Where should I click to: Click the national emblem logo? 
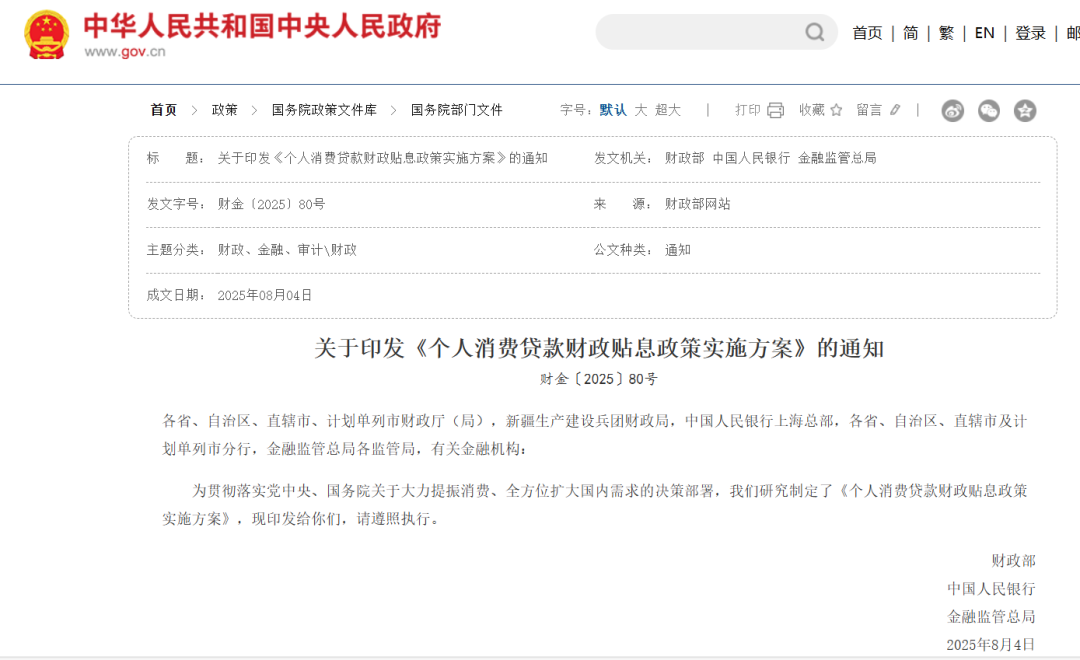(46, 35)
